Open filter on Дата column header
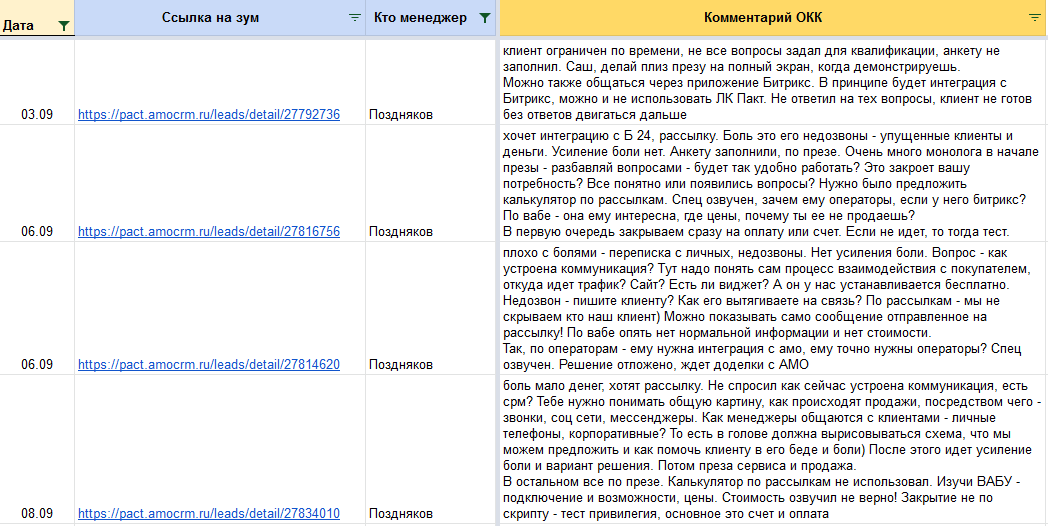The height and width of the screenshot is (526, 1048). coord(63,26)
